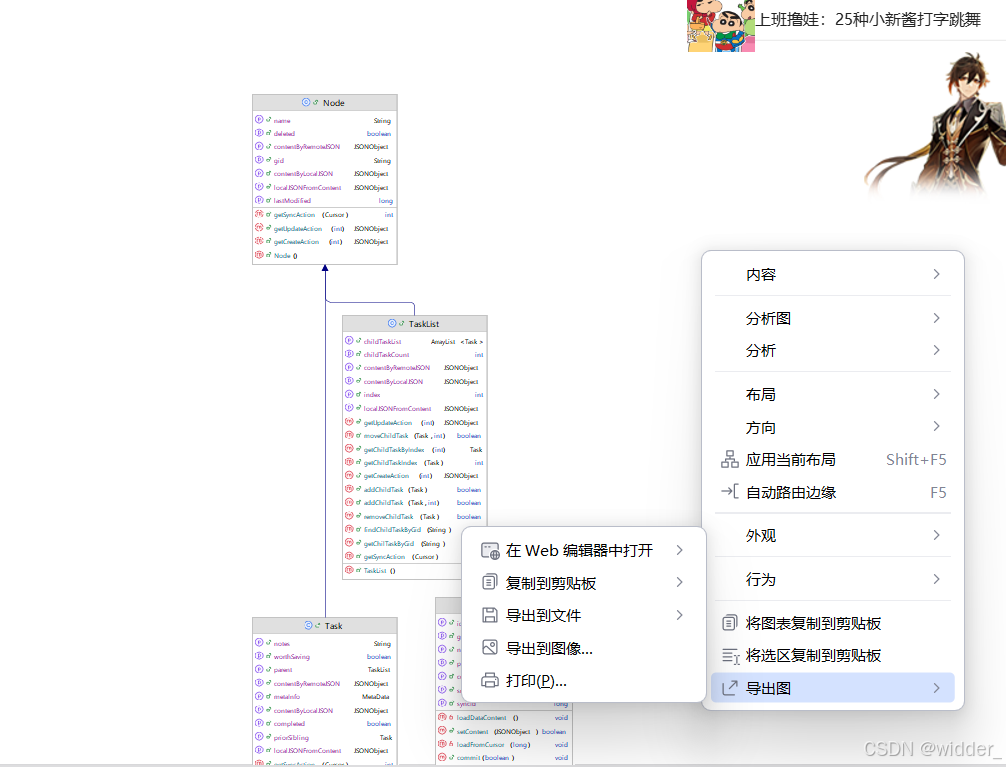
Task: Expand the 外观 submenu chevron
Action: tap(937, 535)
